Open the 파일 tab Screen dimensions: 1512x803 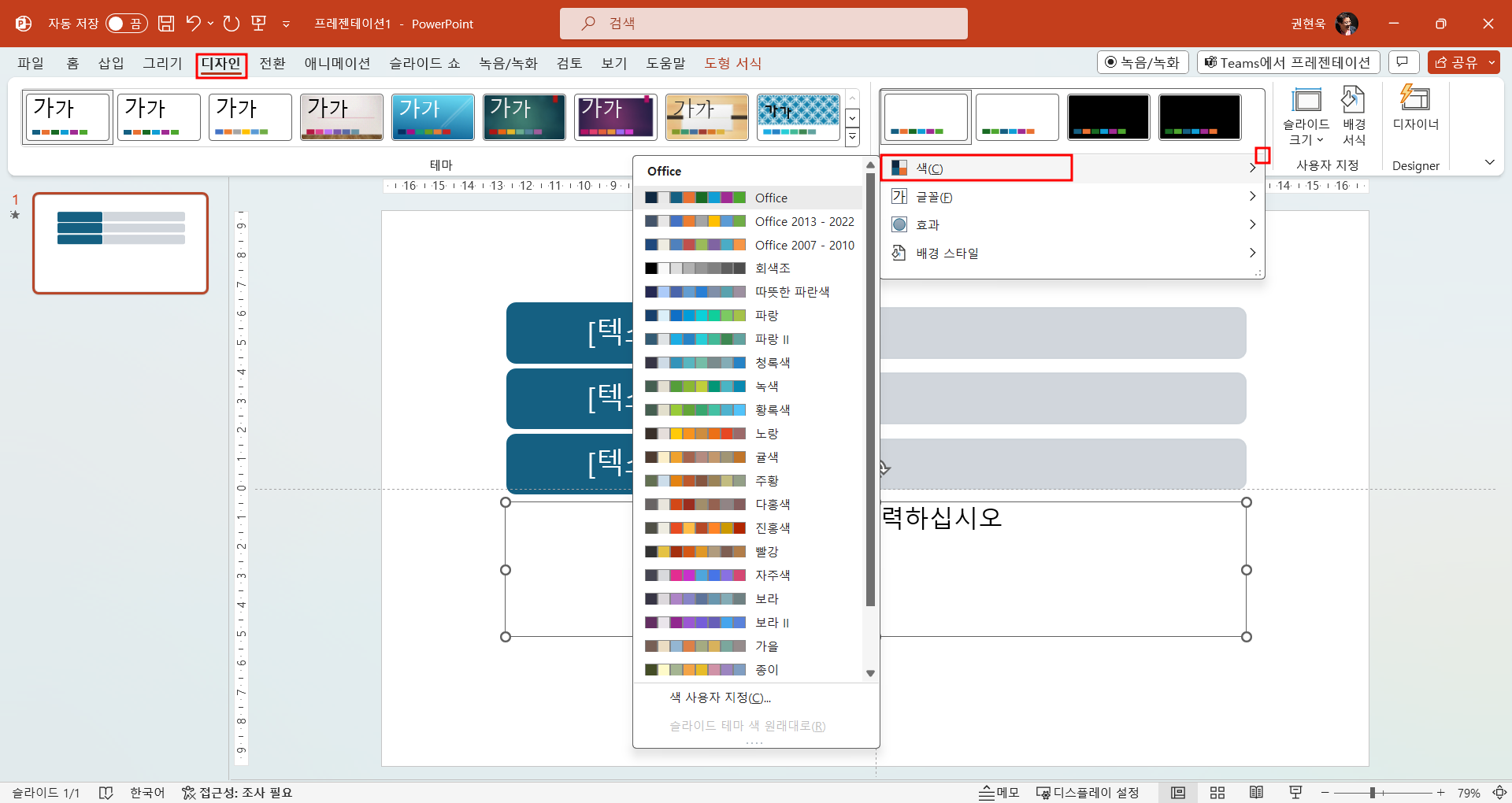tap(31, 63)
